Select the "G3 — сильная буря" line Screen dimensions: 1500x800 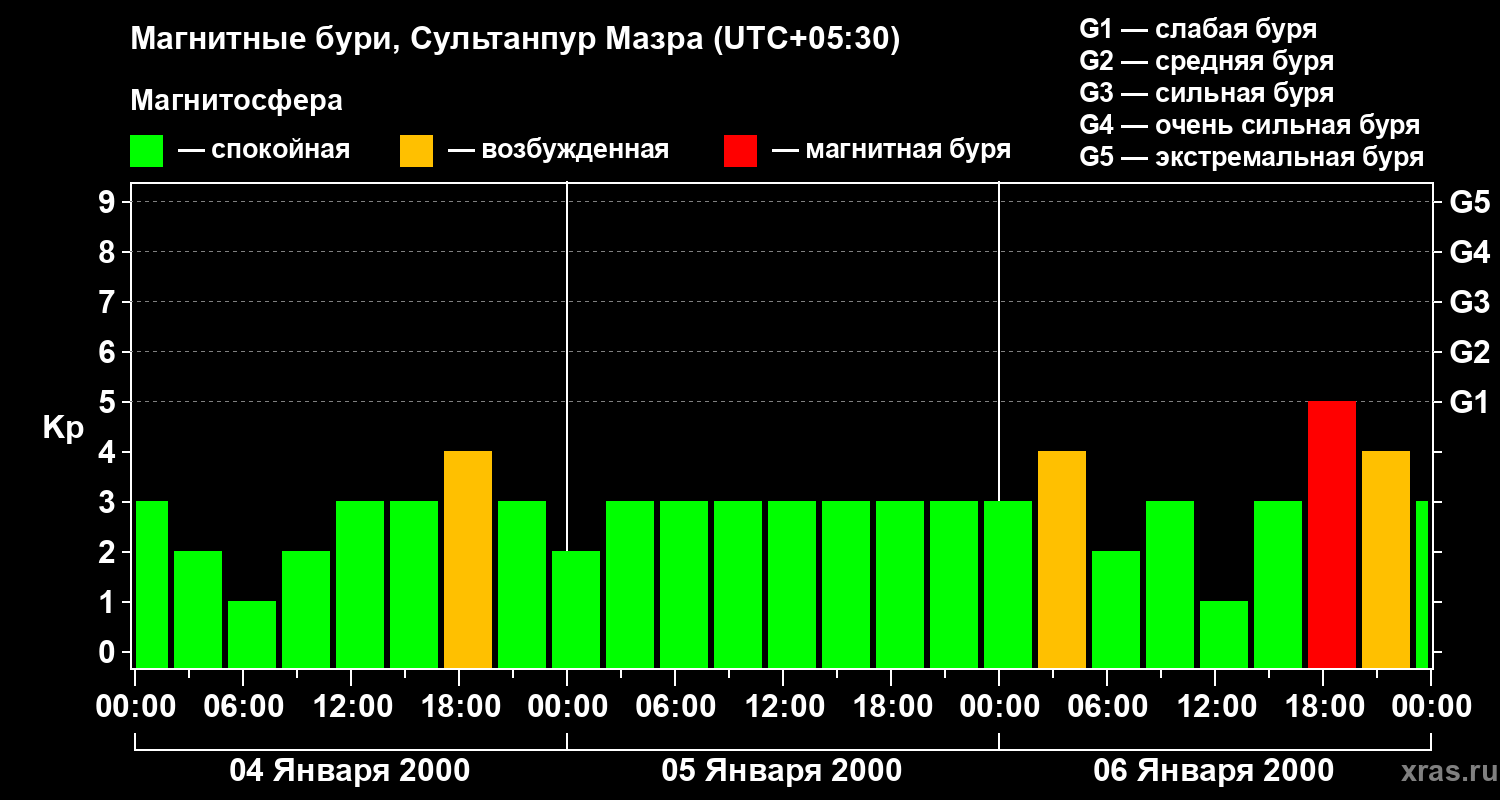[1207, 93]
